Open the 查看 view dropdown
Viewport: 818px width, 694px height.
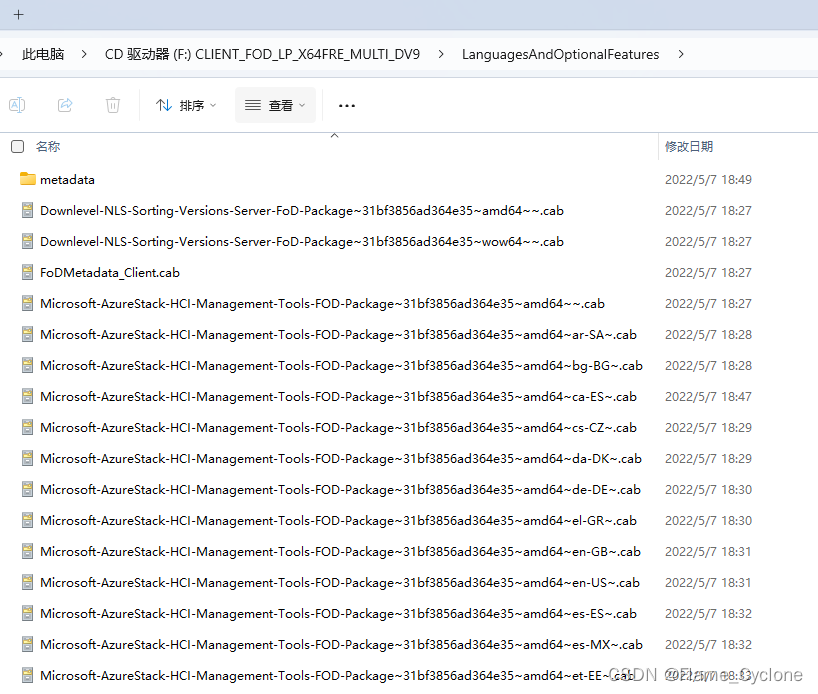point(275,105)
